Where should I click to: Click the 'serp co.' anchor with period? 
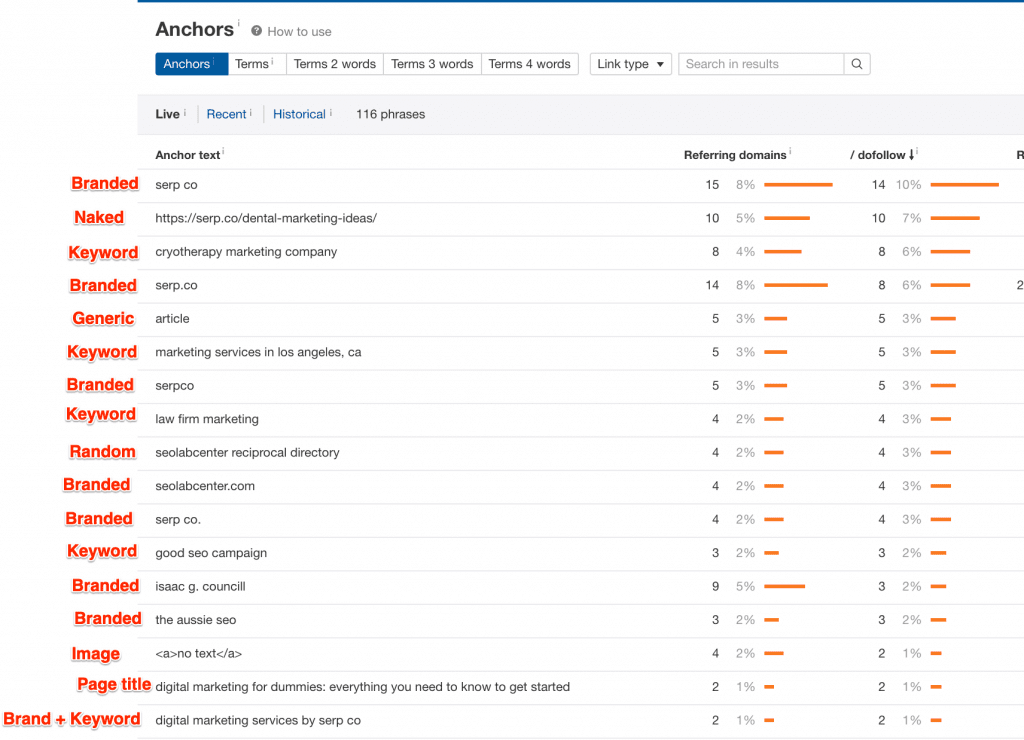[x=178, y=520]
